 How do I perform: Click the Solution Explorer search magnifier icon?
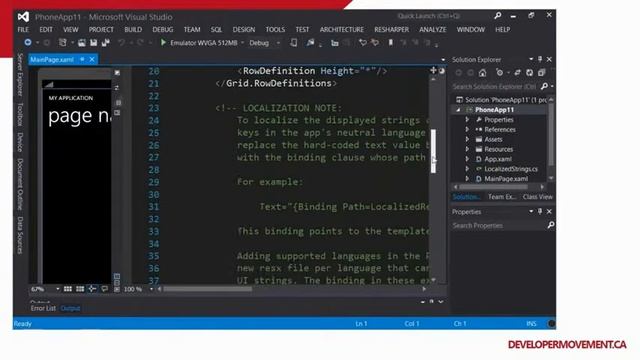point(544,87)
